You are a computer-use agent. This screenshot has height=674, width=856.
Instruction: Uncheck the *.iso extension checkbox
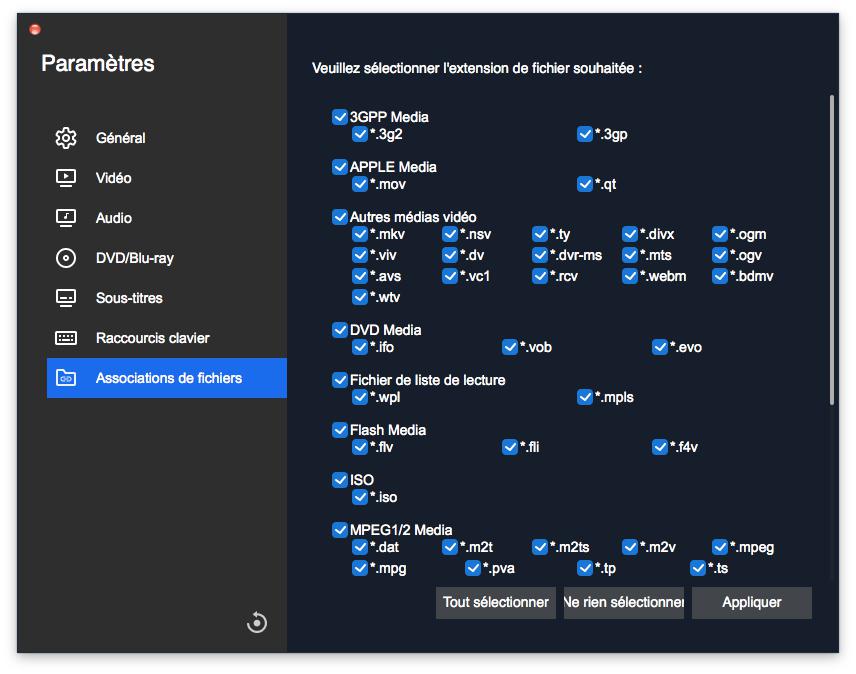coord(361,497)
